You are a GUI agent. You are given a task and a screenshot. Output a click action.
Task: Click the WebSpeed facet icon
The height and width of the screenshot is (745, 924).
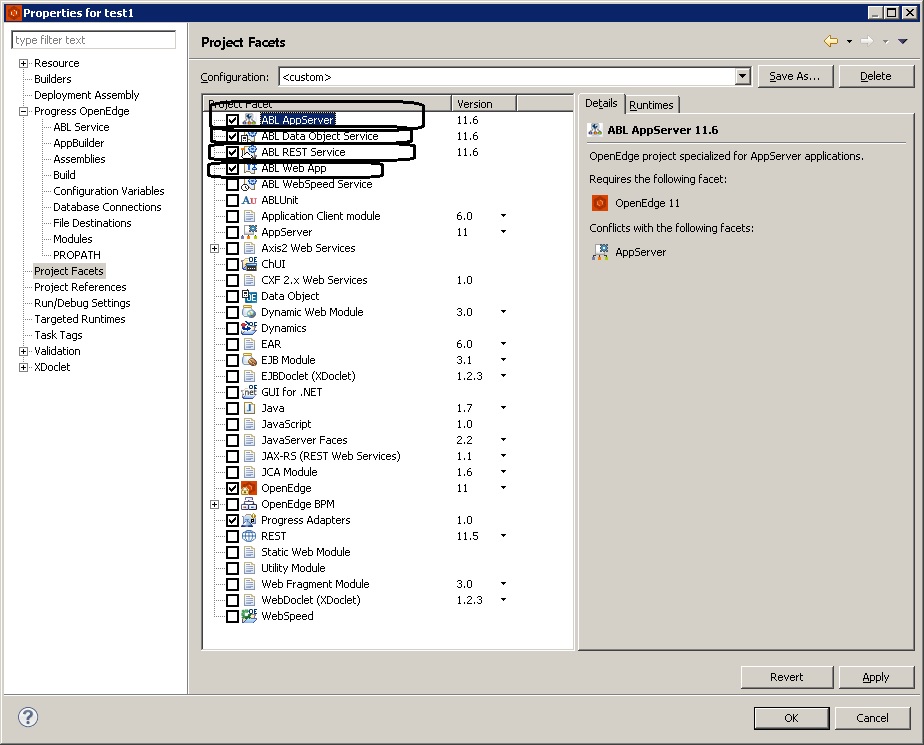[249, 616]
